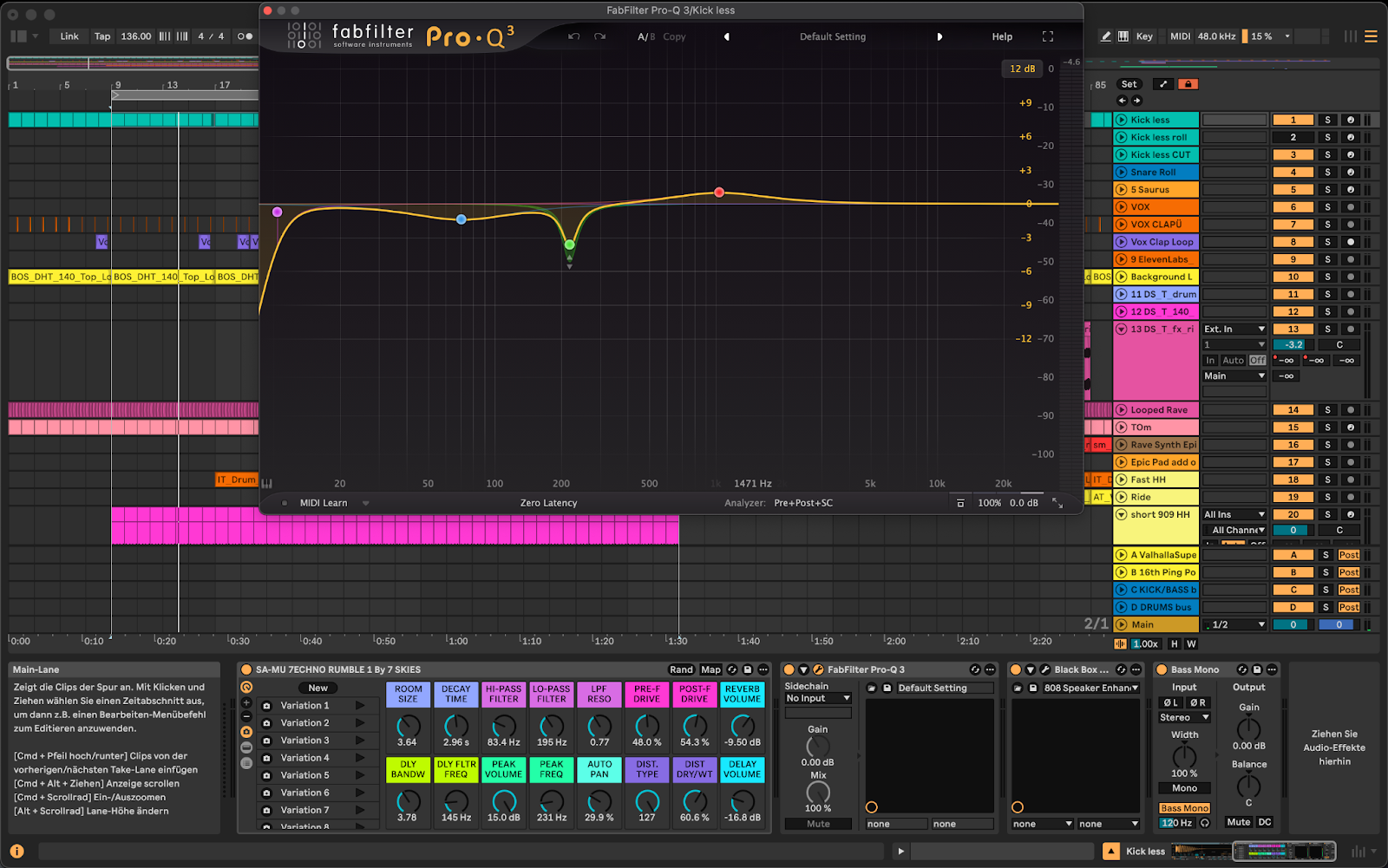Click the Pro-Q 3 undo arrow
This screenshot has height=868, width=1388.
(x=573, y=36)
